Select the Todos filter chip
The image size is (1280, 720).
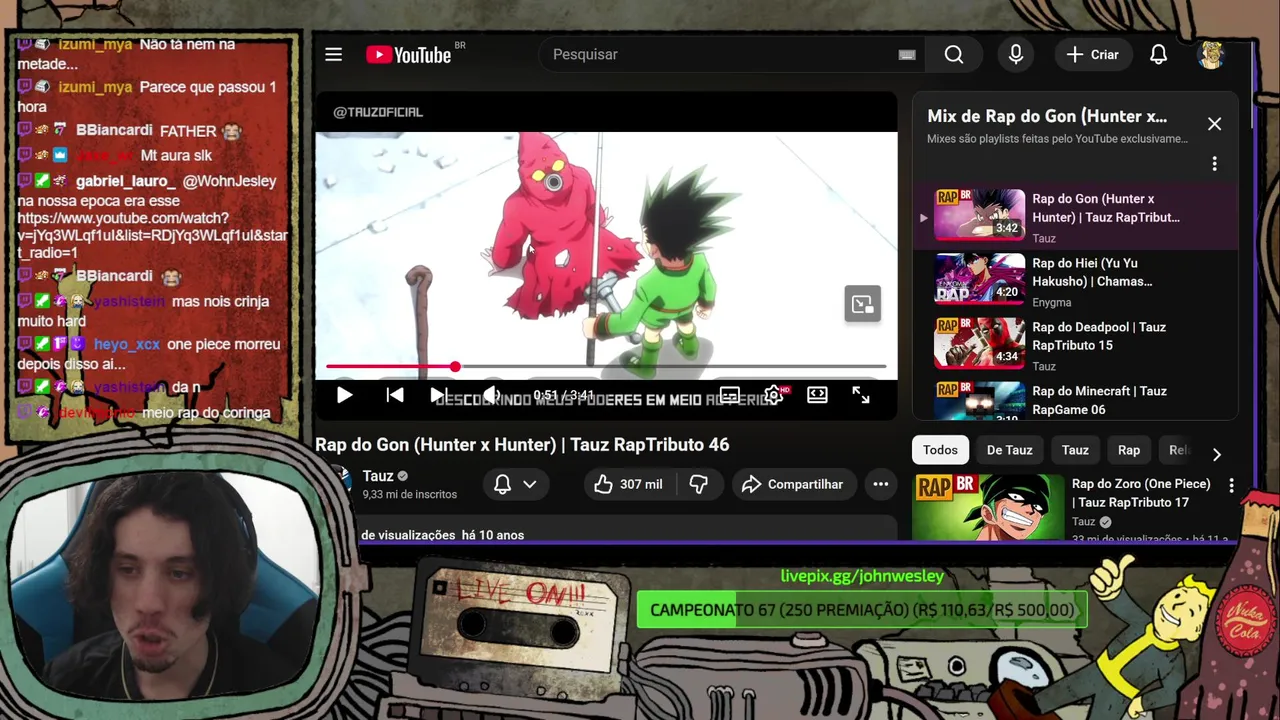[x=940, y=450]
